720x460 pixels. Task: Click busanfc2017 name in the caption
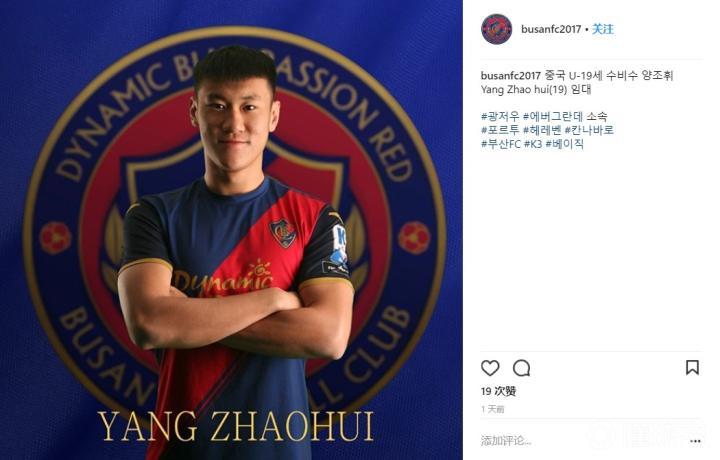[x=511, y=75]
